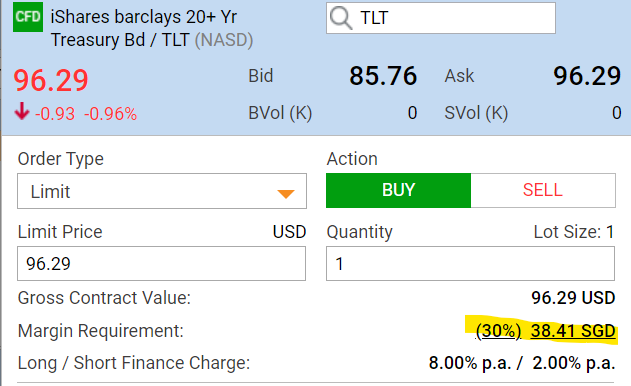Click the Limit Price input field

click(161, 264)
